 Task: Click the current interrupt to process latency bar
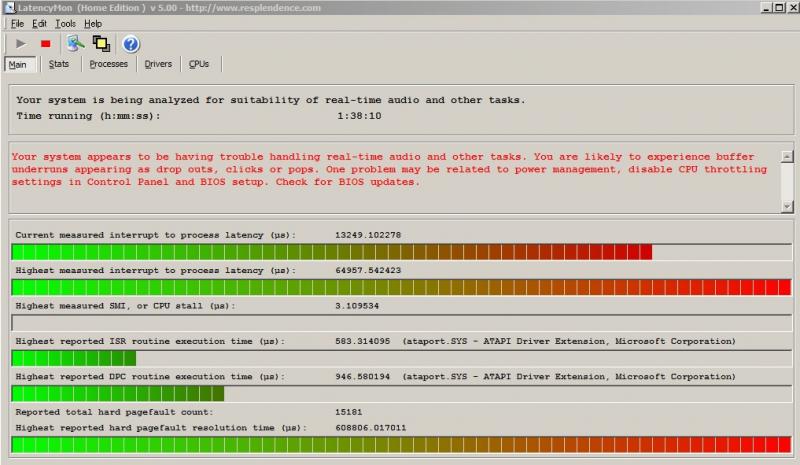[x=402, y=252]
